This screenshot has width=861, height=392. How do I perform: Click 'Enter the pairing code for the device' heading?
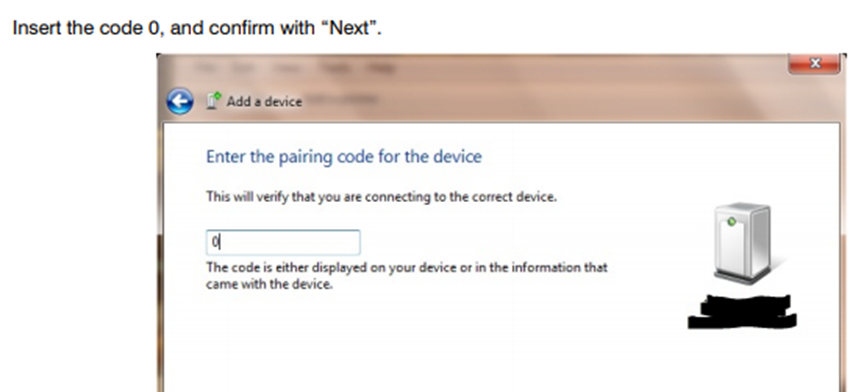coord(344,156)
